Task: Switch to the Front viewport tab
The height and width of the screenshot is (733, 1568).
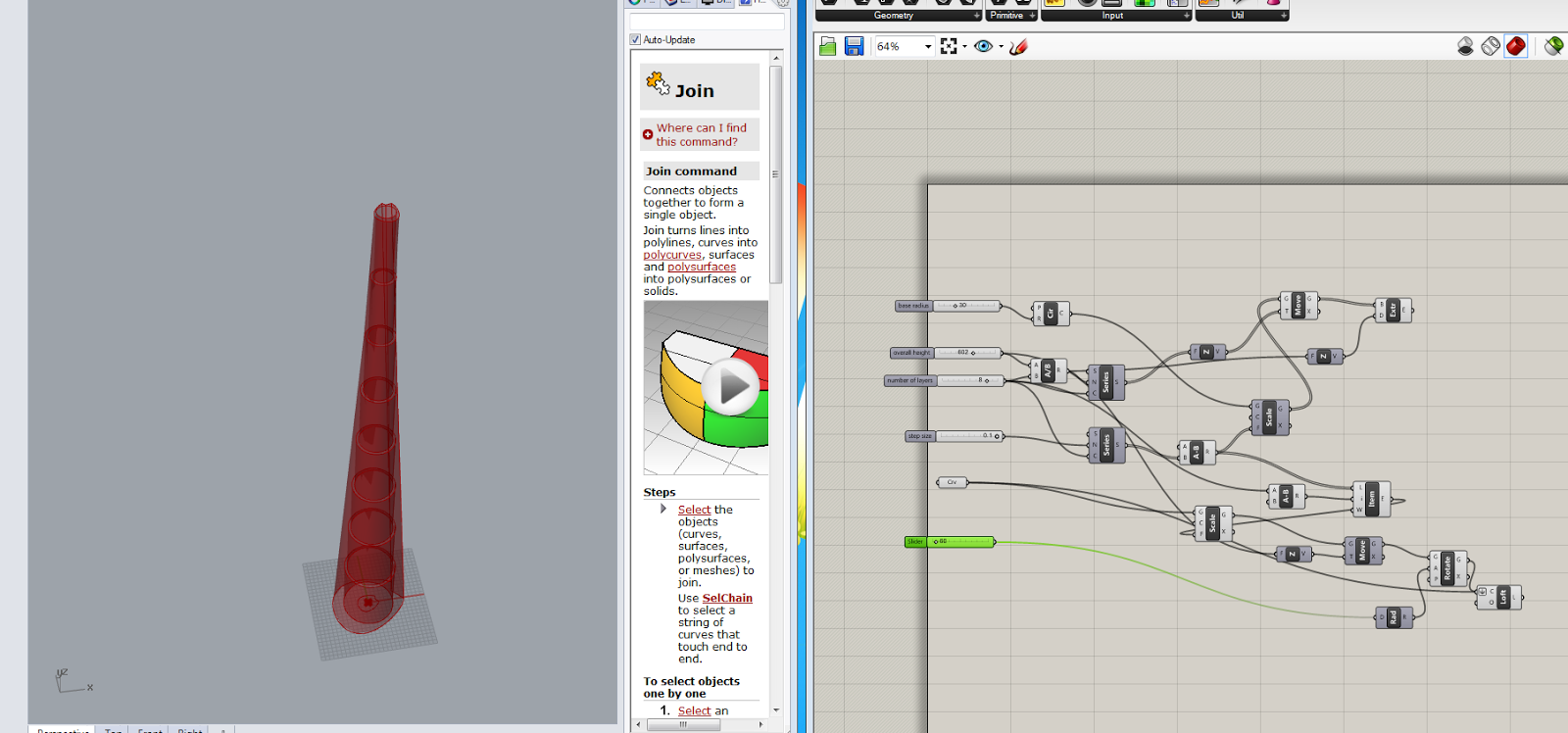Action: [150, 731]
